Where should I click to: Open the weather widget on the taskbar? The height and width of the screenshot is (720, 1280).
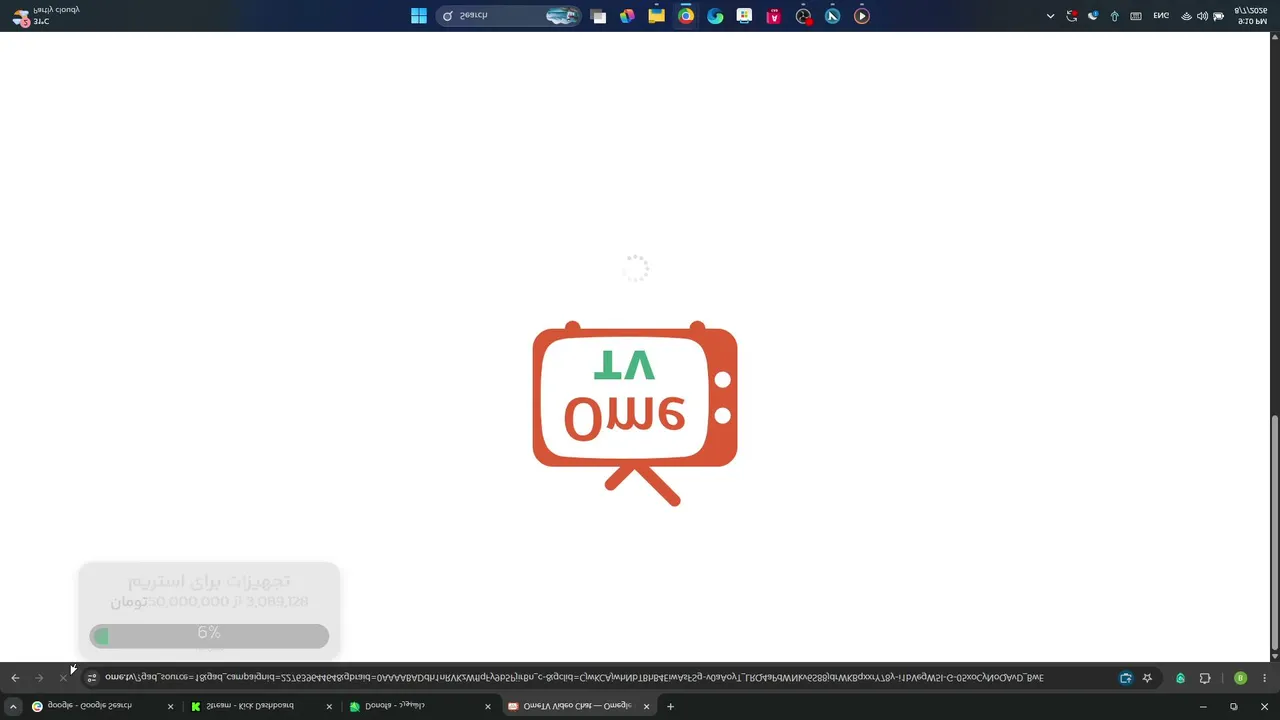point(44,16)
